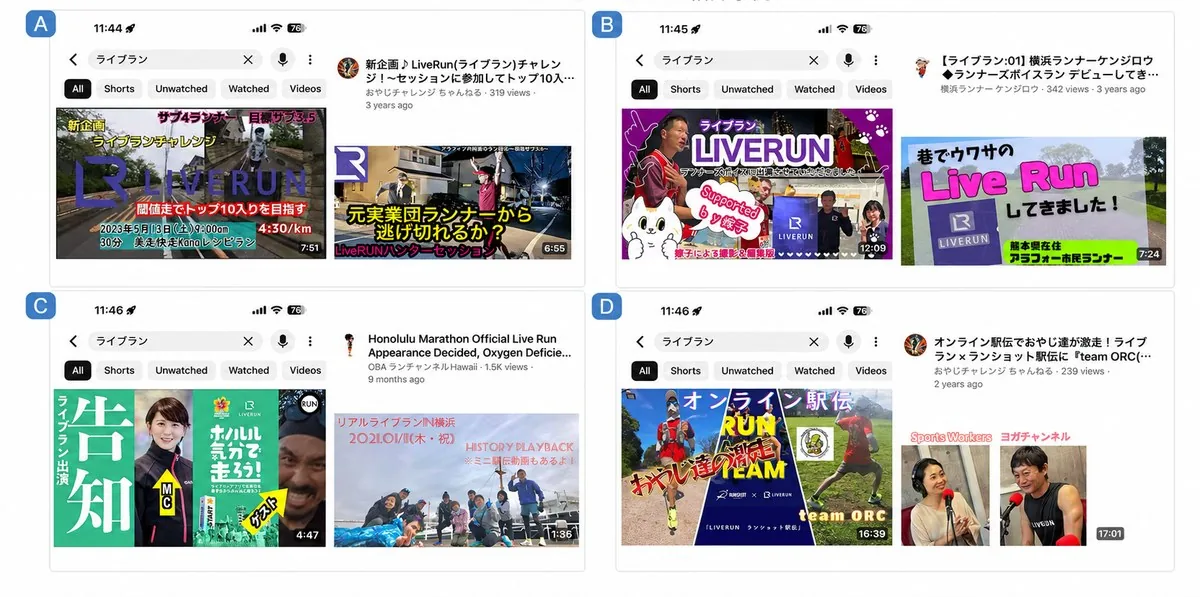Open おやじチャレンジ channel avatar in panel D
This screenshot has height=597, width=1200.
[x=915, y=345]
